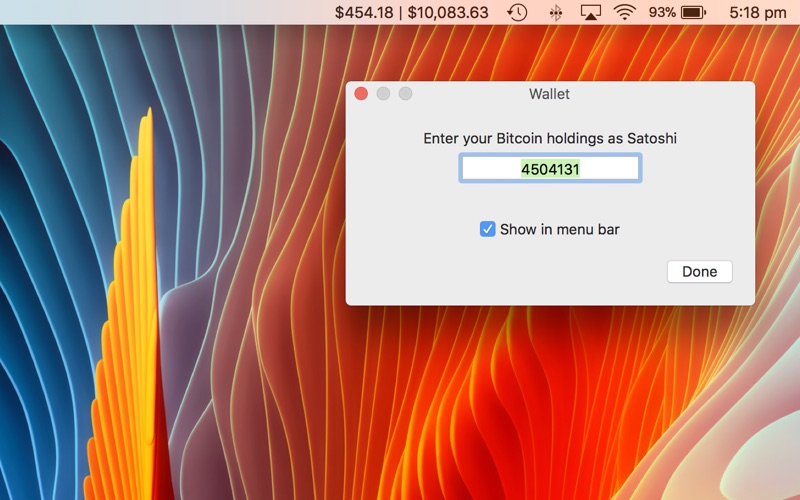This screenshot has width=800, height=500.
Task: Close the Wallet window with red button
Action: [361, 93]
